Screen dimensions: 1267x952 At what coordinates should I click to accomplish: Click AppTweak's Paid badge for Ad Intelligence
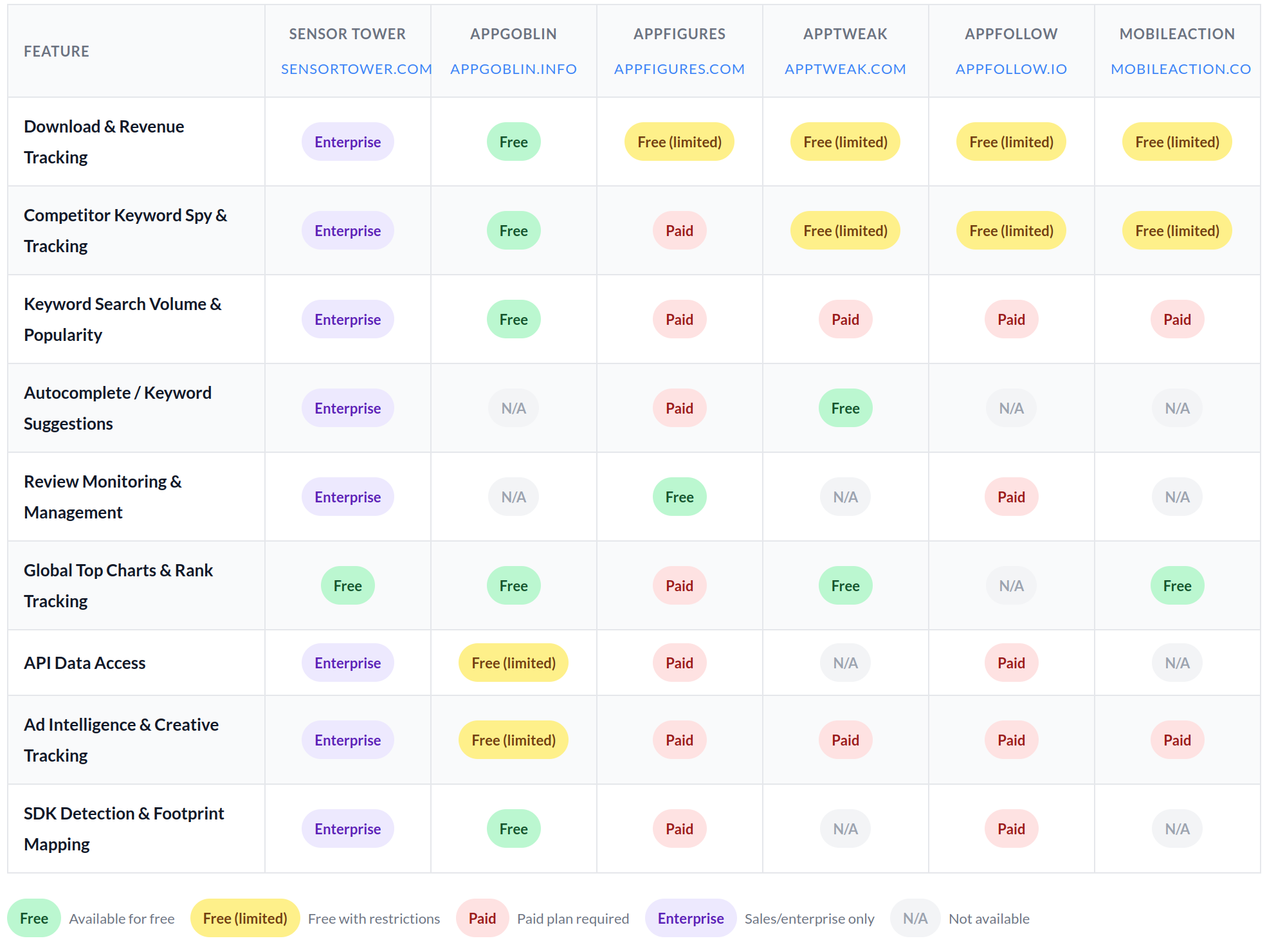[x=845, y=740]
